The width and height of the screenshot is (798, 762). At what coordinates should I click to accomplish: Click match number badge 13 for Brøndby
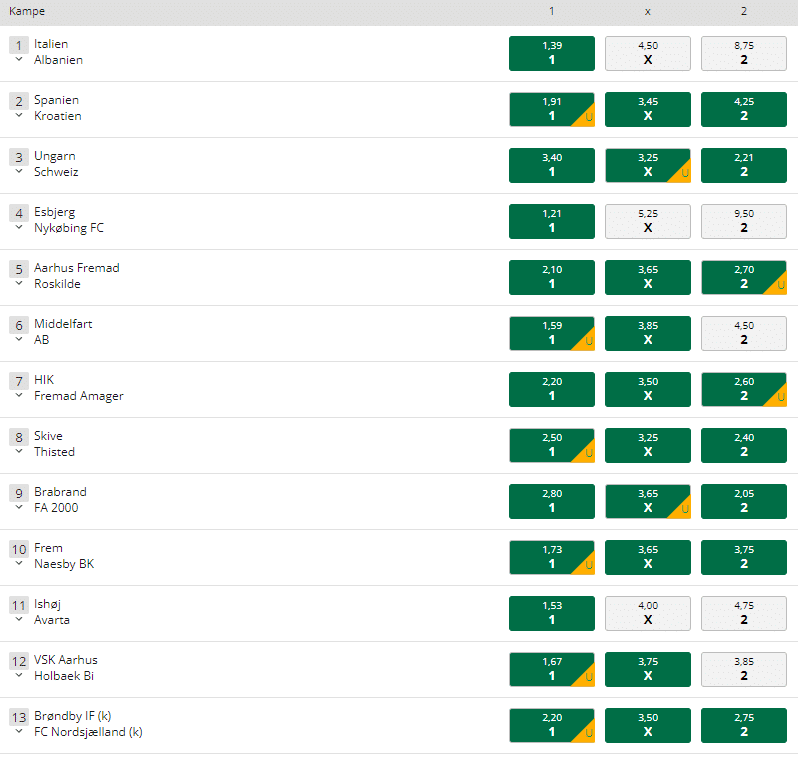point(19,717)
